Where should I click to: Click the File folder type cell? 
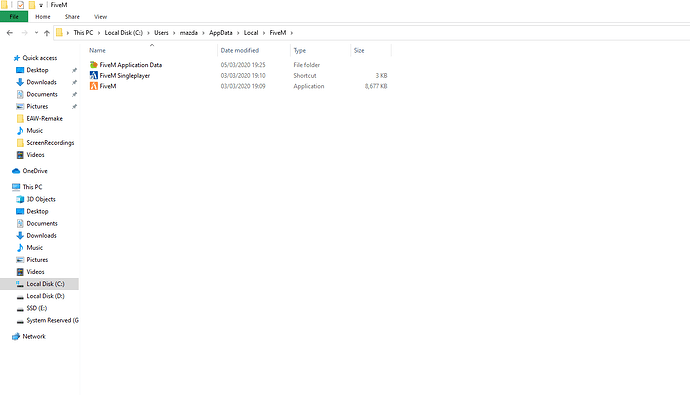coord(306,65)
